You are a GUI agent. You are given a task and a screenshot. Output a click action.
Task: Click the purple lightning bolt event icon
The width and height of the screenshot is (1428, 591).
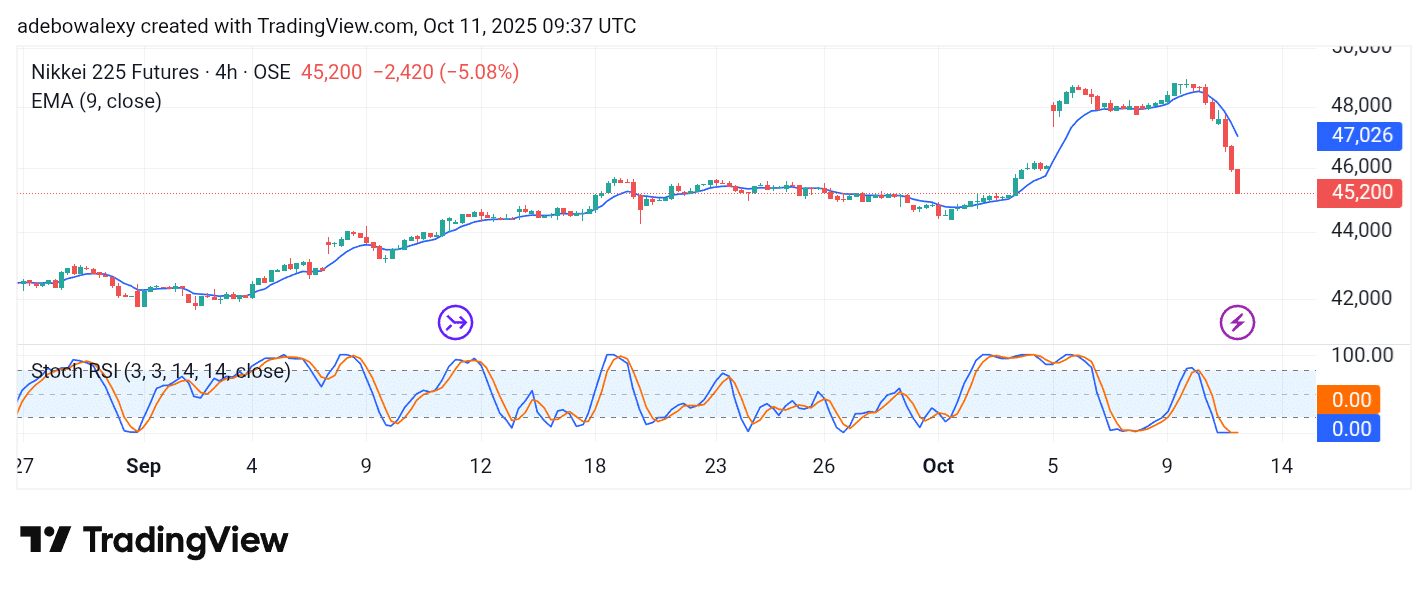point(1237,322)
